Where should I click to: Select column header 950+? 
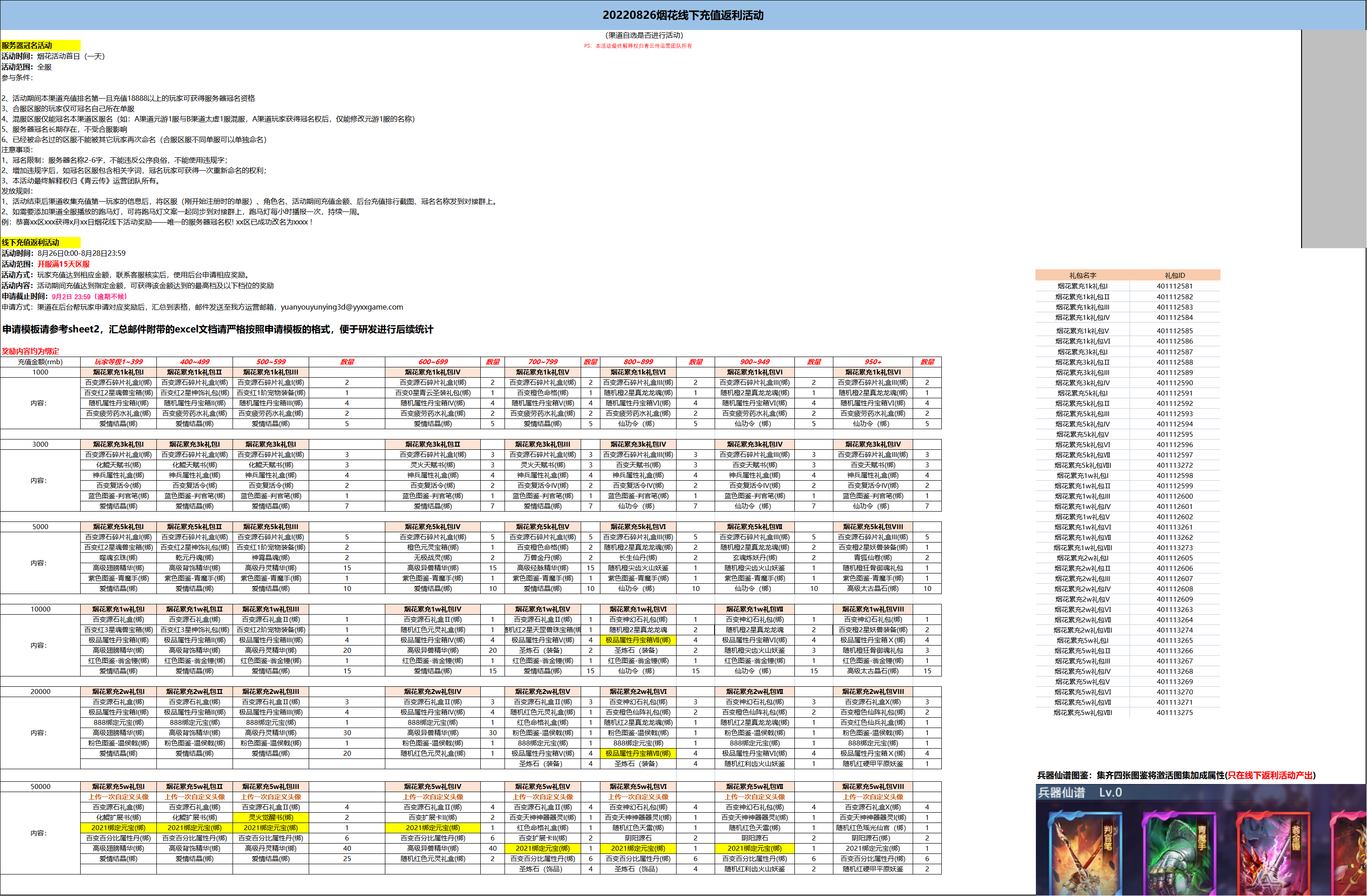point(872,362)
